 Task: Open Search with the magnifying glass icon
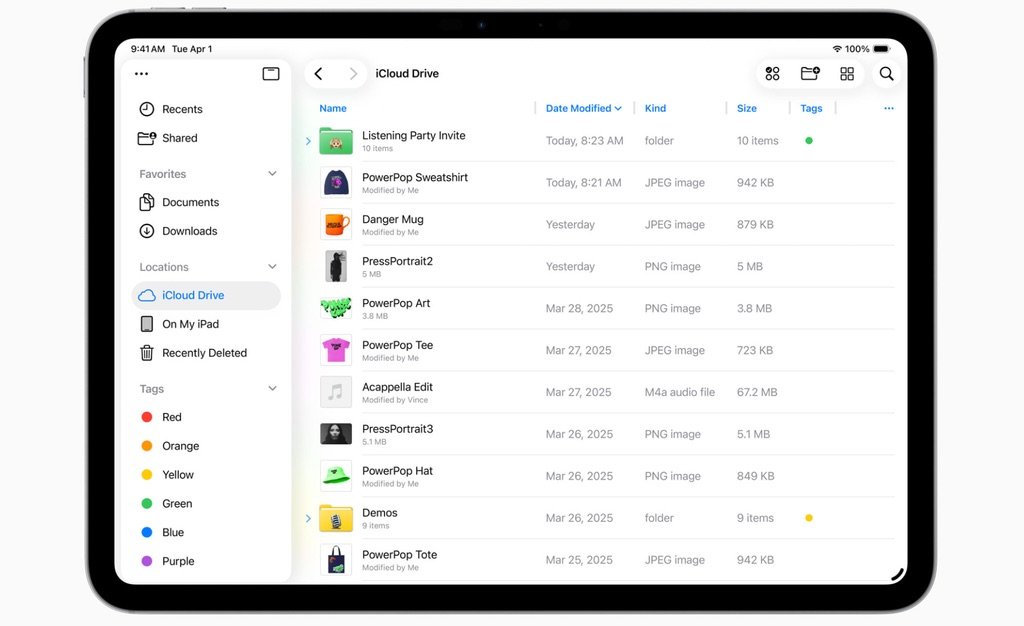coord(885,73)
